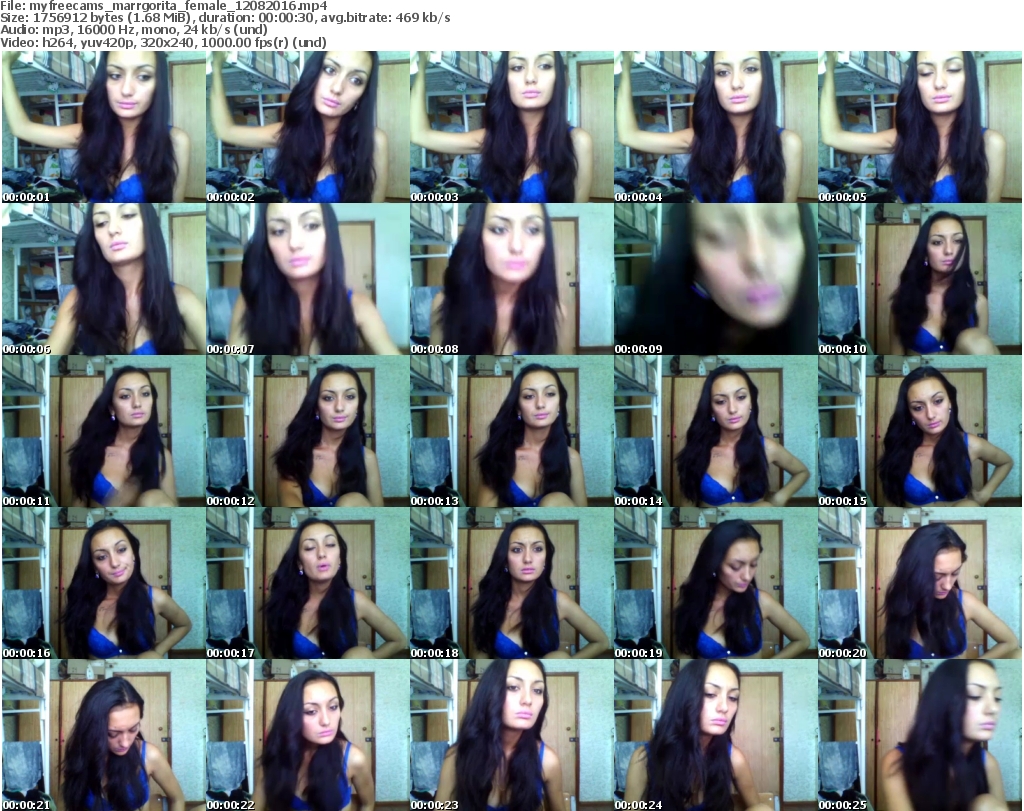Click the frame marked 00:00:03
The height and width of the screenshot is (811, 1024).
tap(511, 127)
